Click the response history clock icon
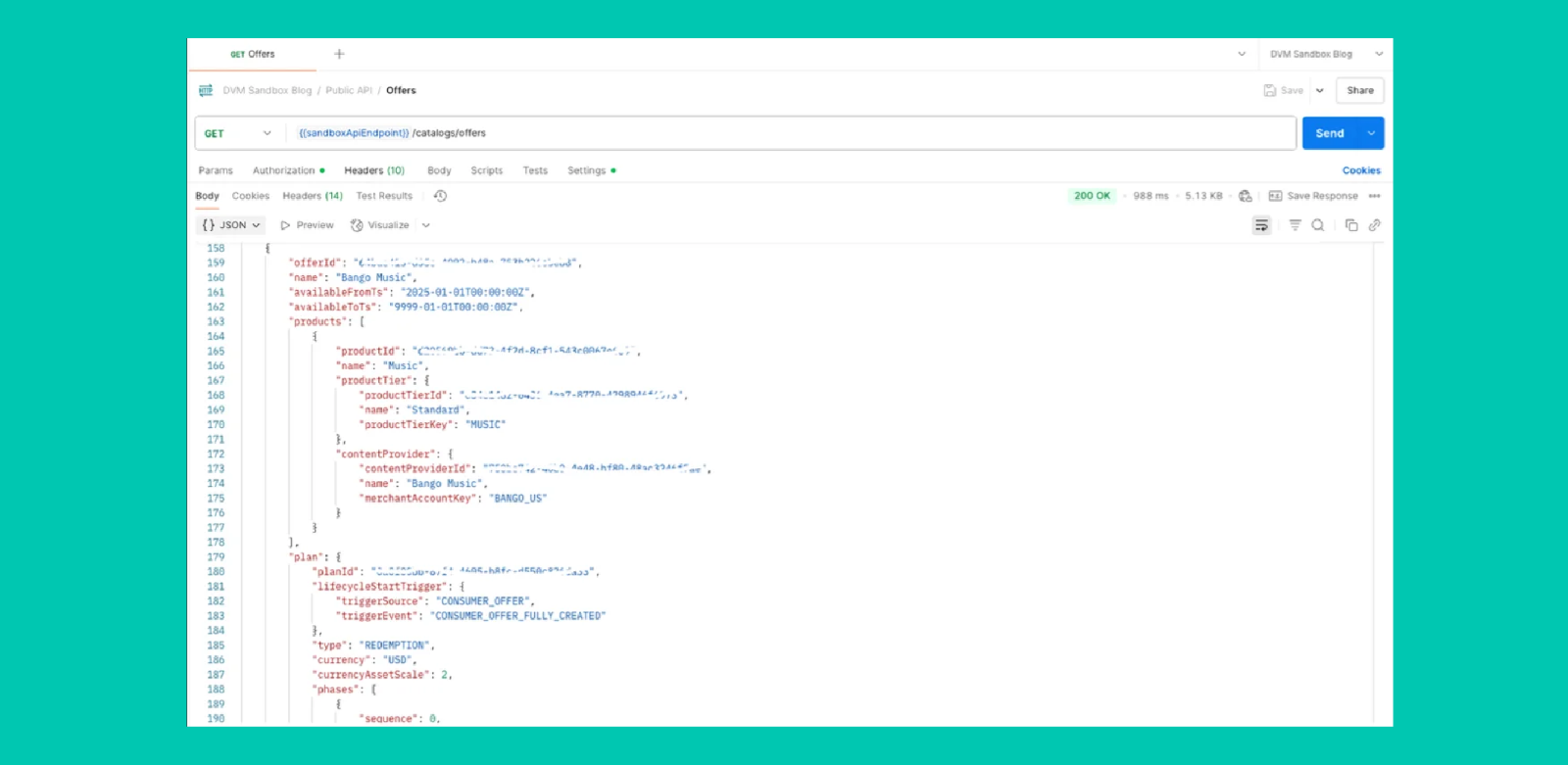Screen dimensions: 1568x765 (440, 196)
